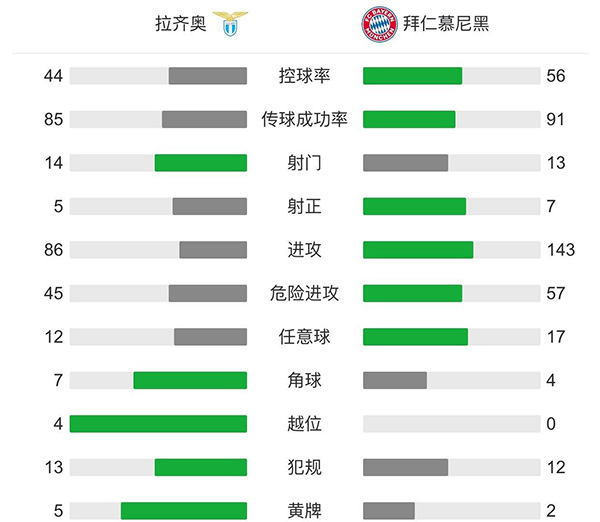The width and height of the screenshot is (600, 522).
Task: Select the 危险进攻 stat label
Action: coord(304,293)
